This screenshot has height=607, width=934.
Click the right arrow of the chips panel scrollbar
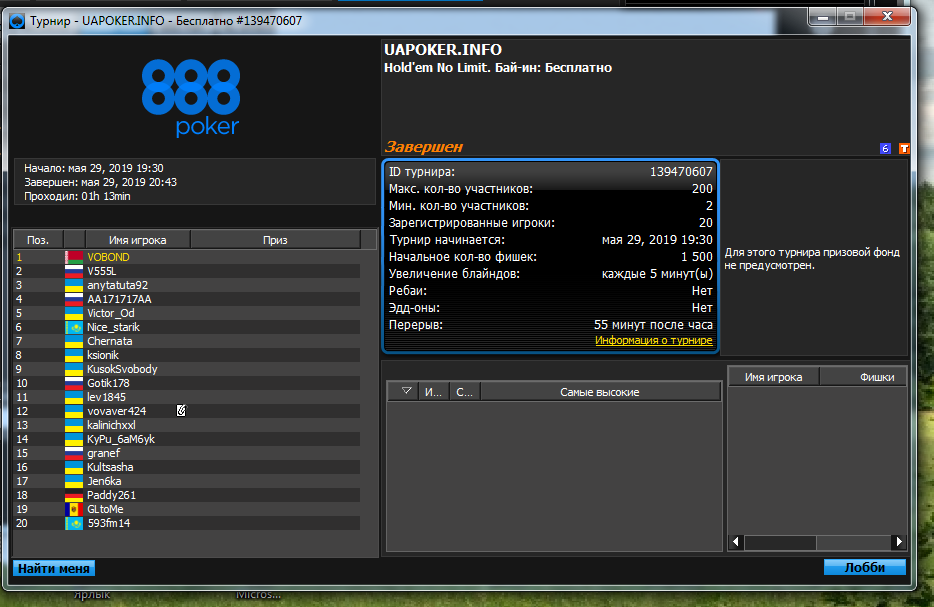(899, 542)
